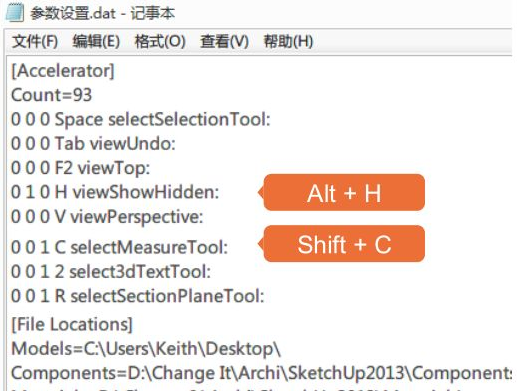Click the C selectMeasureTool line

119,248
